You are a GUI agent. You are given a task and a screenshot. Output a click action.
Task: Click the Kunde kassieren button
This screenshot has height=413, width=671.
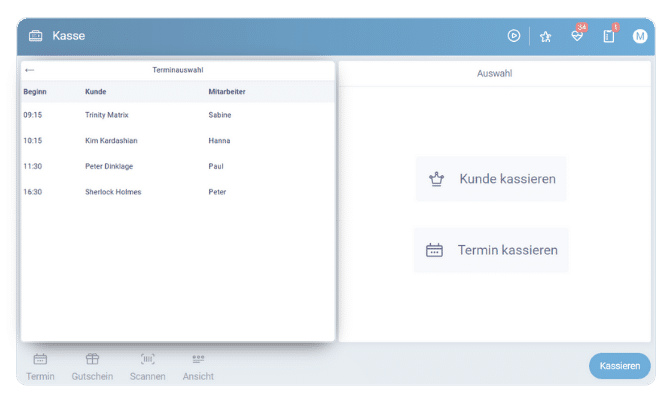point(491,179)
